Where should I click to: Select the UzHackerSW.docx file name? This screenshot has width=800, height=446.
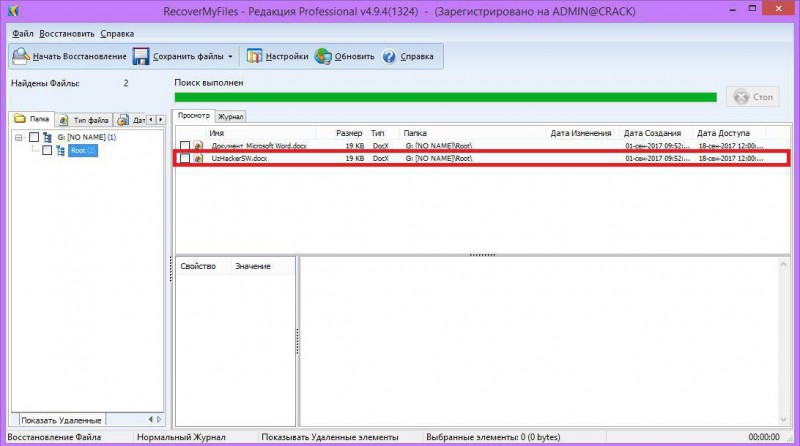tap(239, 159)
